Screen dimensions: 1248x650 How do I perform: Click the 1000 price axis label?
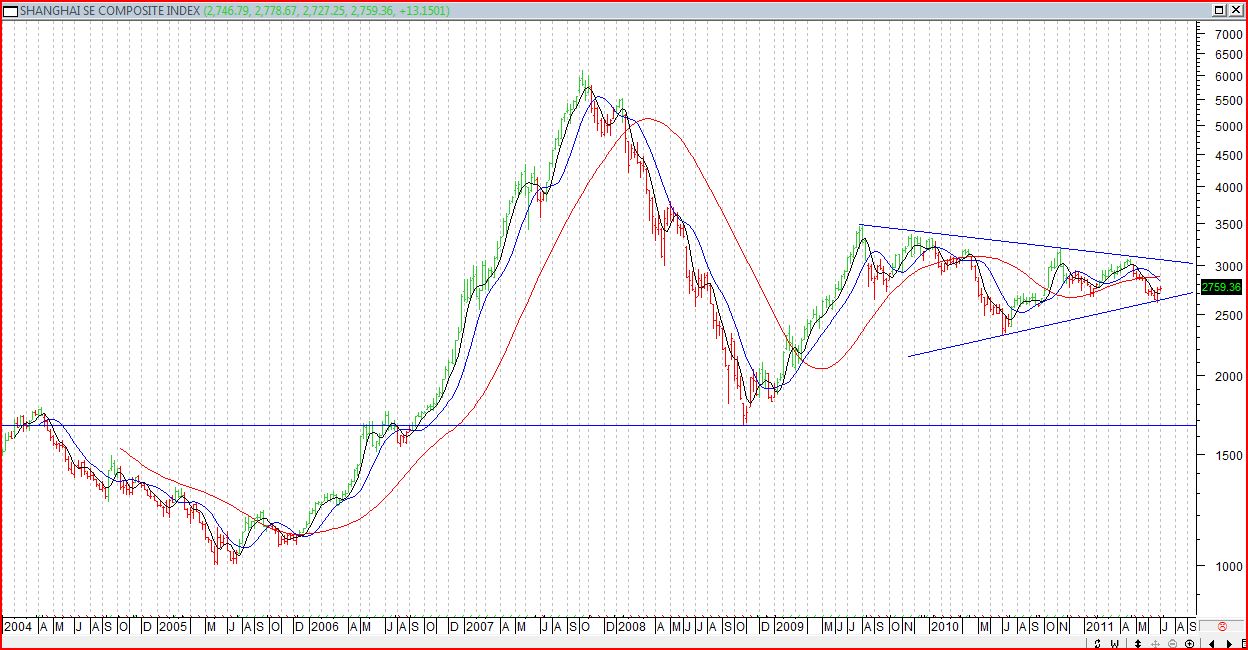click(x=1228, y=566)
